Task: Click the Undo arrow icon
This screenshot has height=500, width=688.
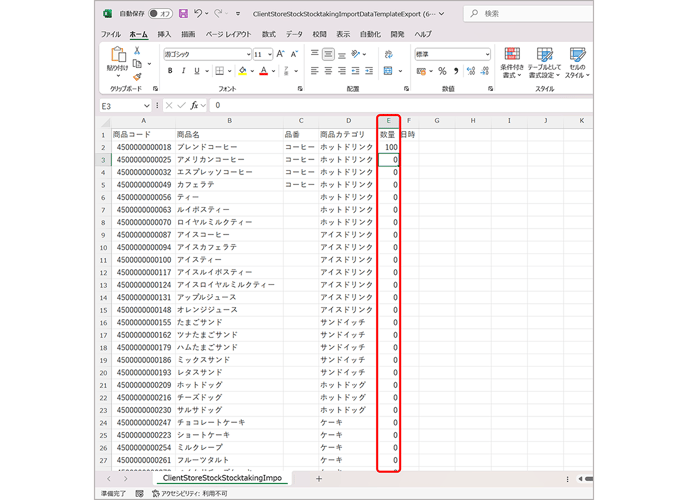Action: coord(198,14)
